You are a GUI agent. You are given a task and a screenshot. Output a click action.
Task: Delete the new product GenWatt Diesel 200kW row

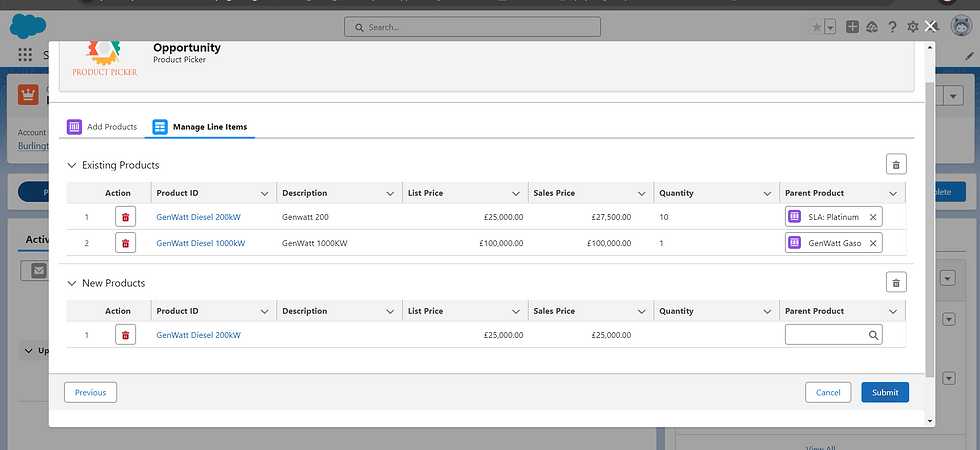coord(125,335)
